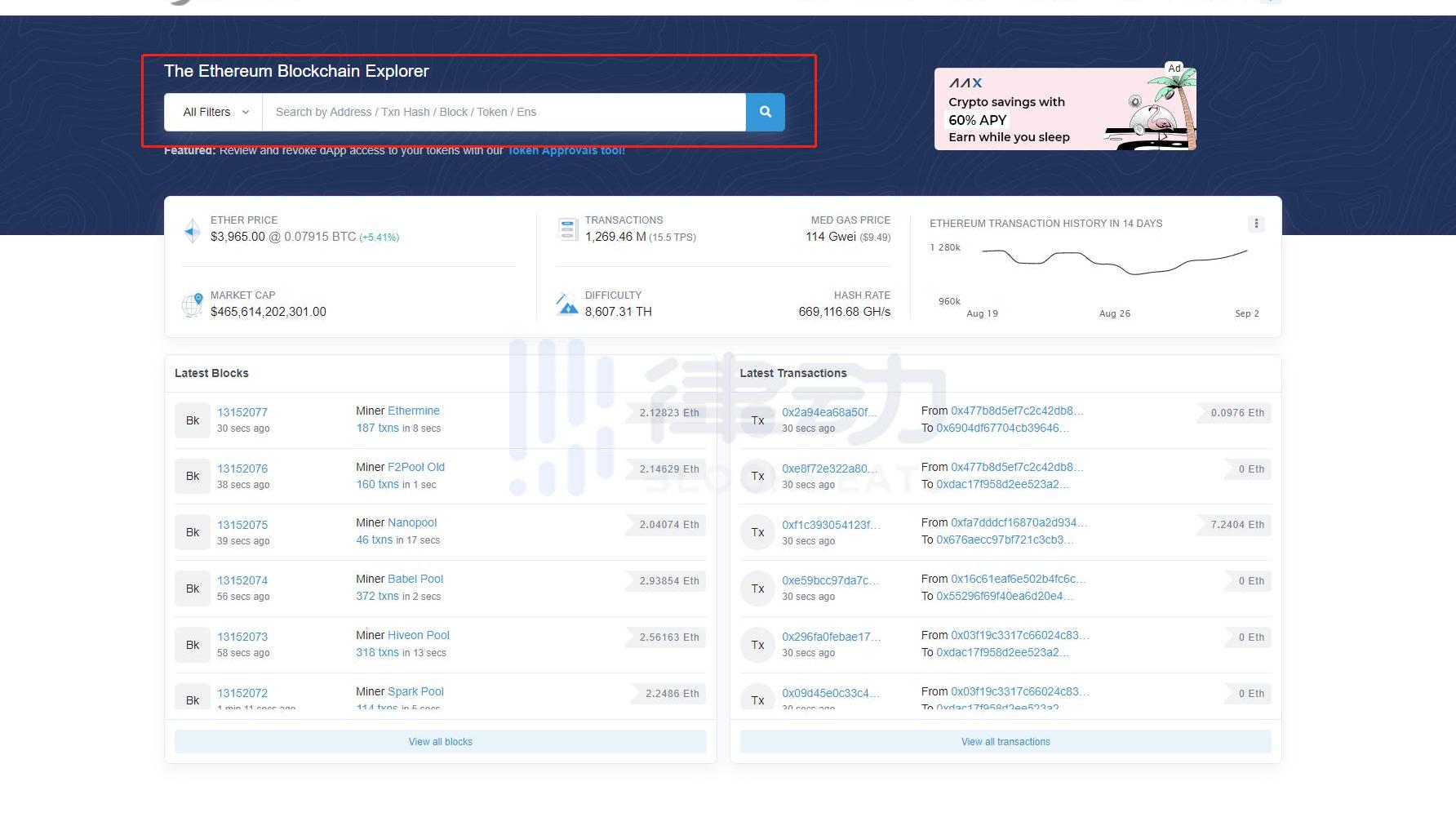Open sender address 0x16c61eaf6e502b4fc6c
1456x835 pixels.
(1018, 579)
